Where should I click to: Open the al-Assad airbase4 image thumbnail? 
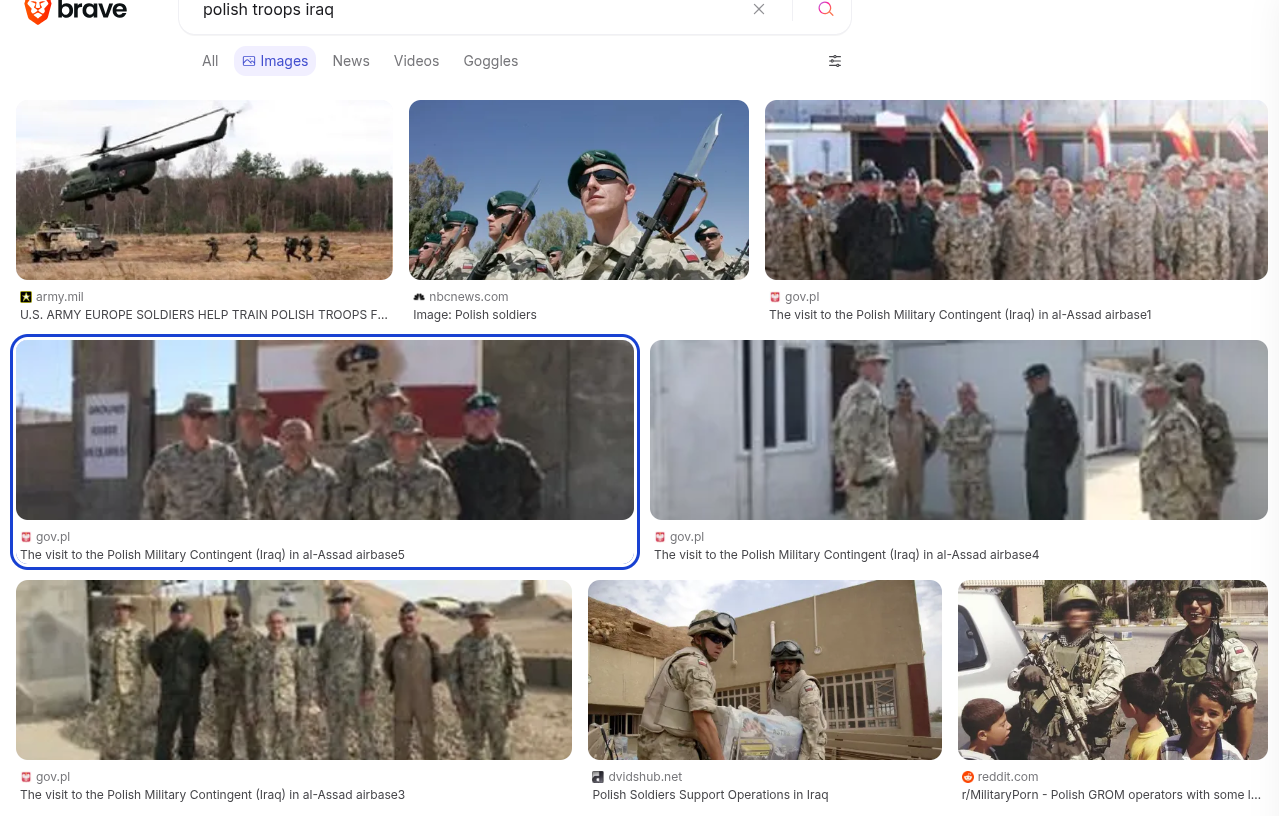pyautogui.click(x=959, y=430)
